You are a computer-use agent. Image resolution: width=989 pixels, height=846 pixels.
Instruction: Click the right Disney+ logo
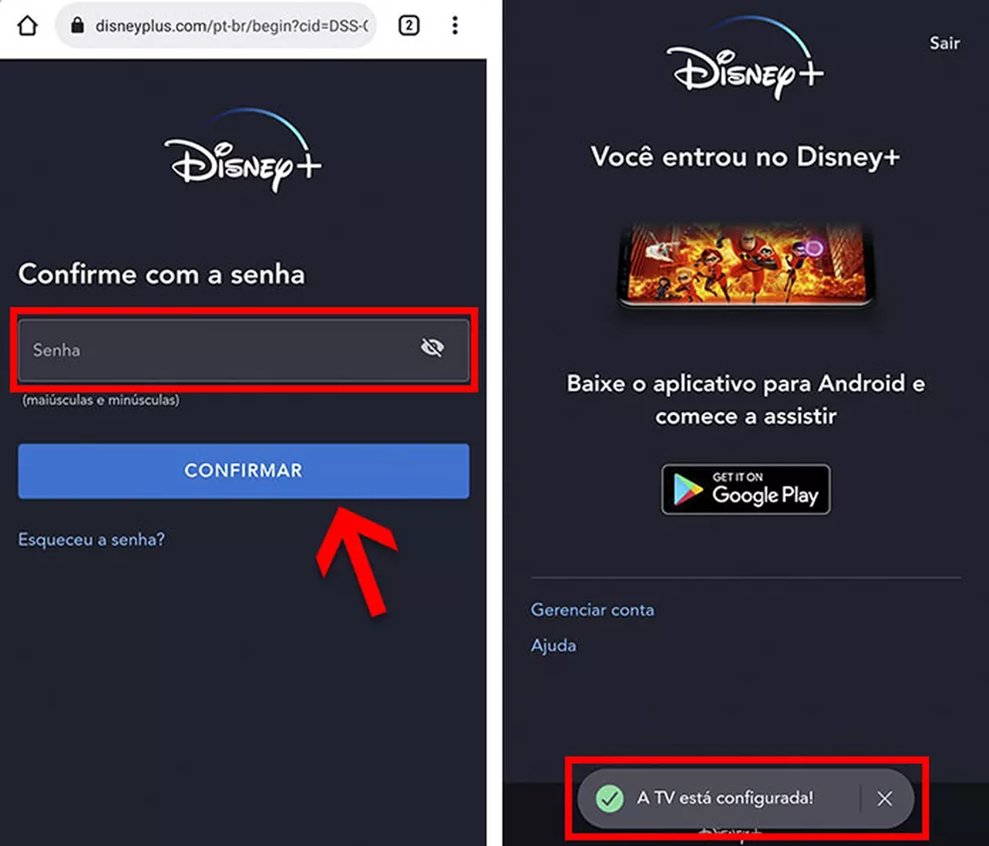(745, 58)
